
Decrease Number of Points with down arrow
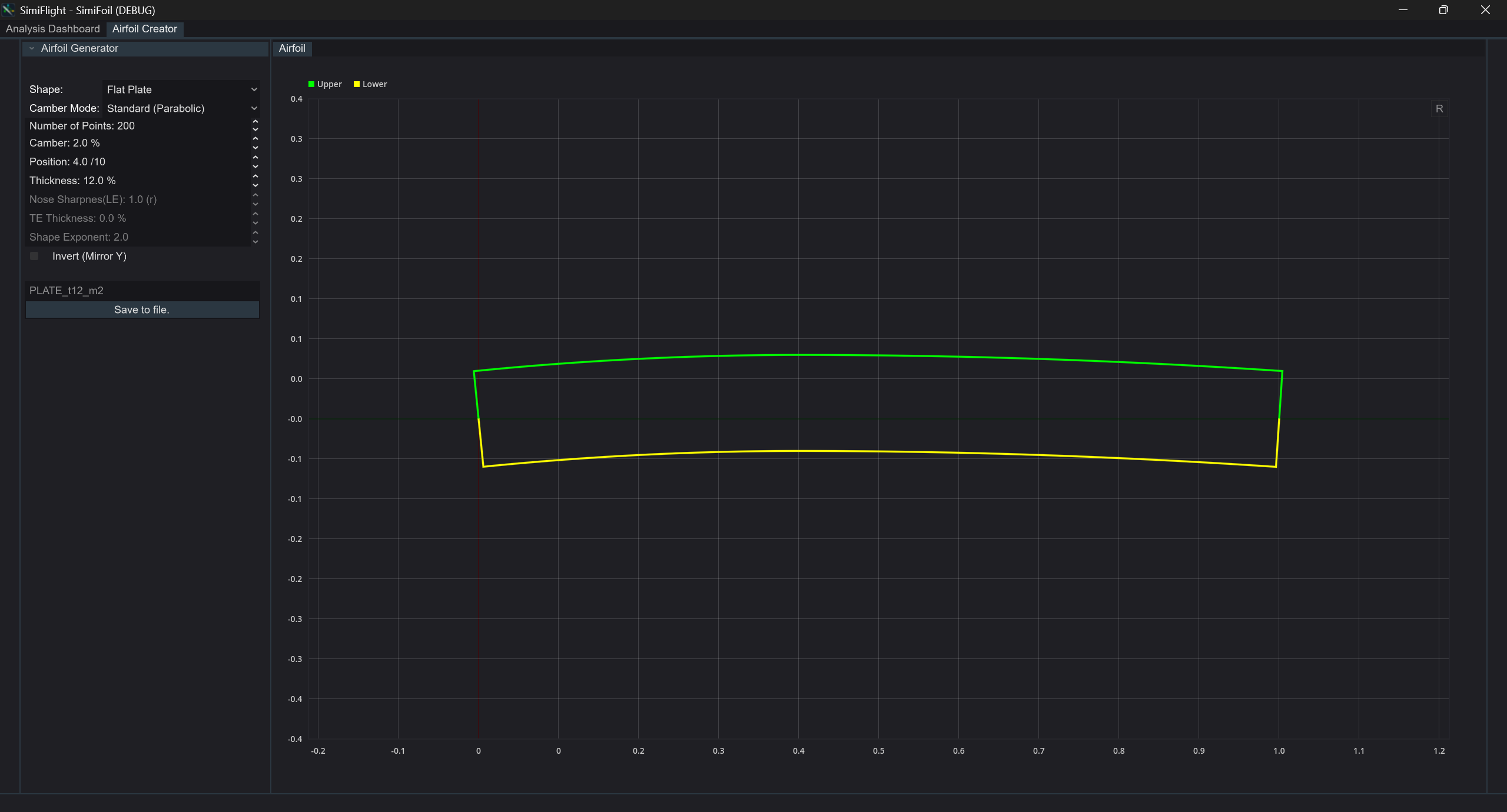255,129
